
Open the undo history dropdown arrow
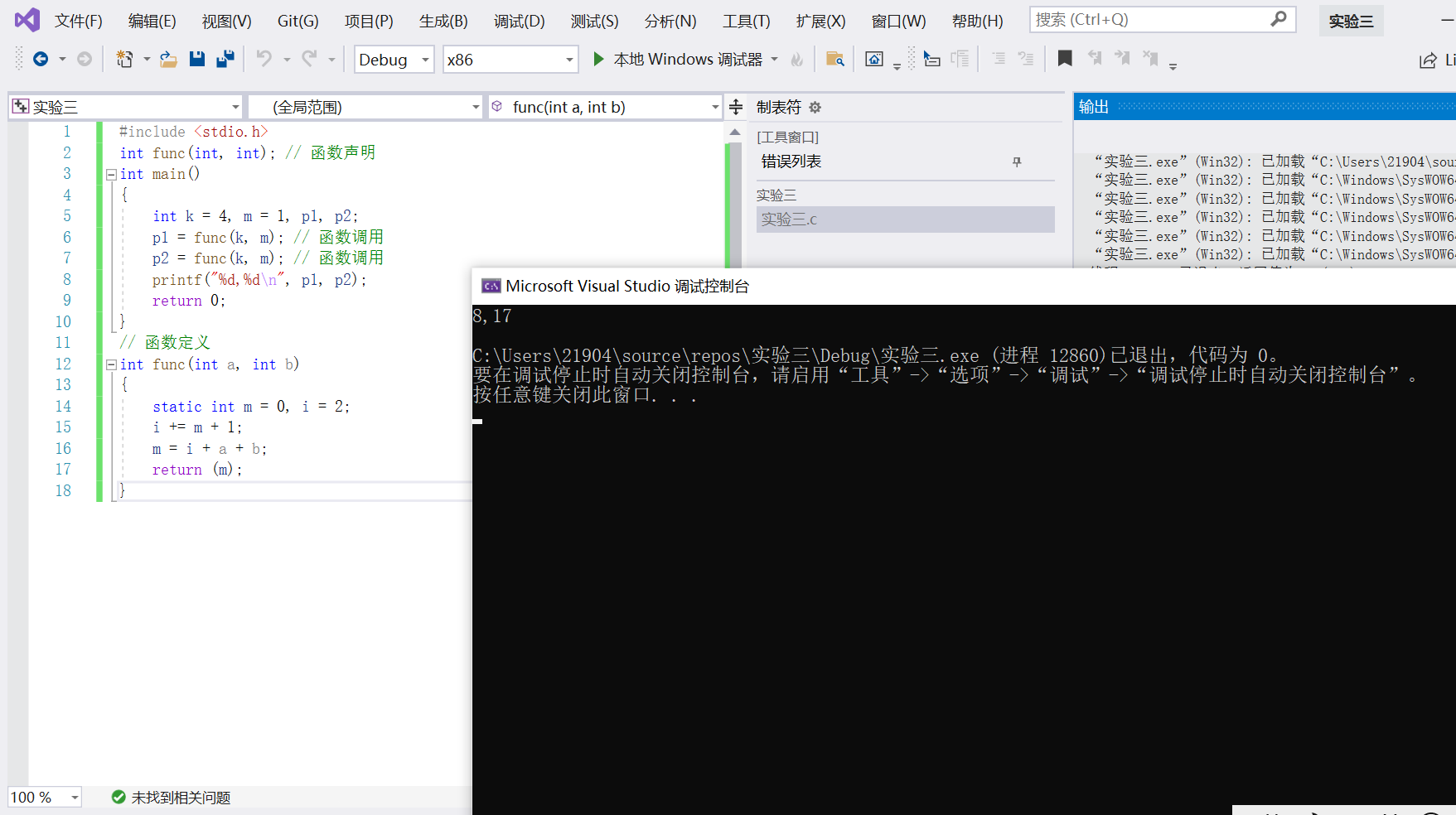point(287,60)
